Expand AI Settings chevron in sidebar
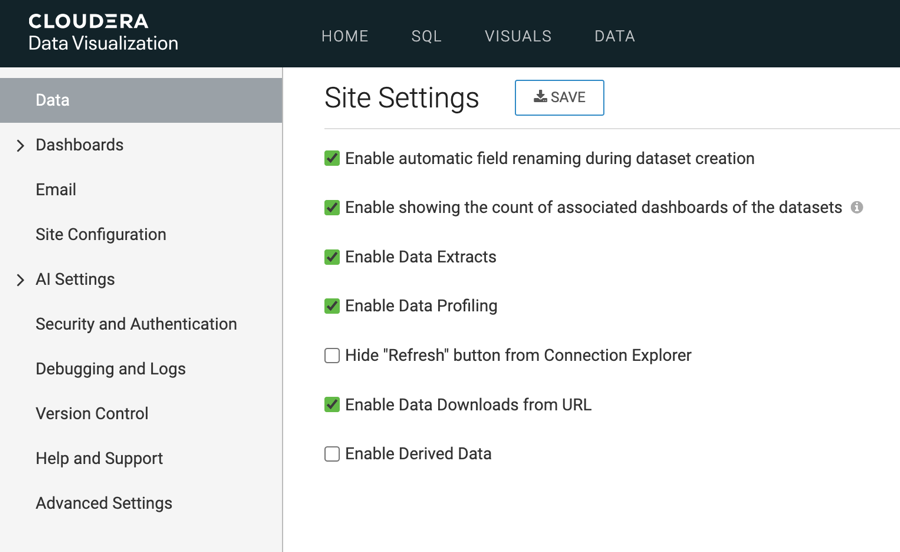900x552 pixels. point(20,280)
